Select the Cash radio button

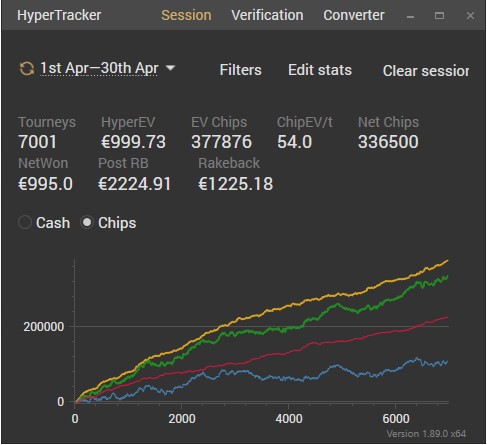click(x=25, y=222)
